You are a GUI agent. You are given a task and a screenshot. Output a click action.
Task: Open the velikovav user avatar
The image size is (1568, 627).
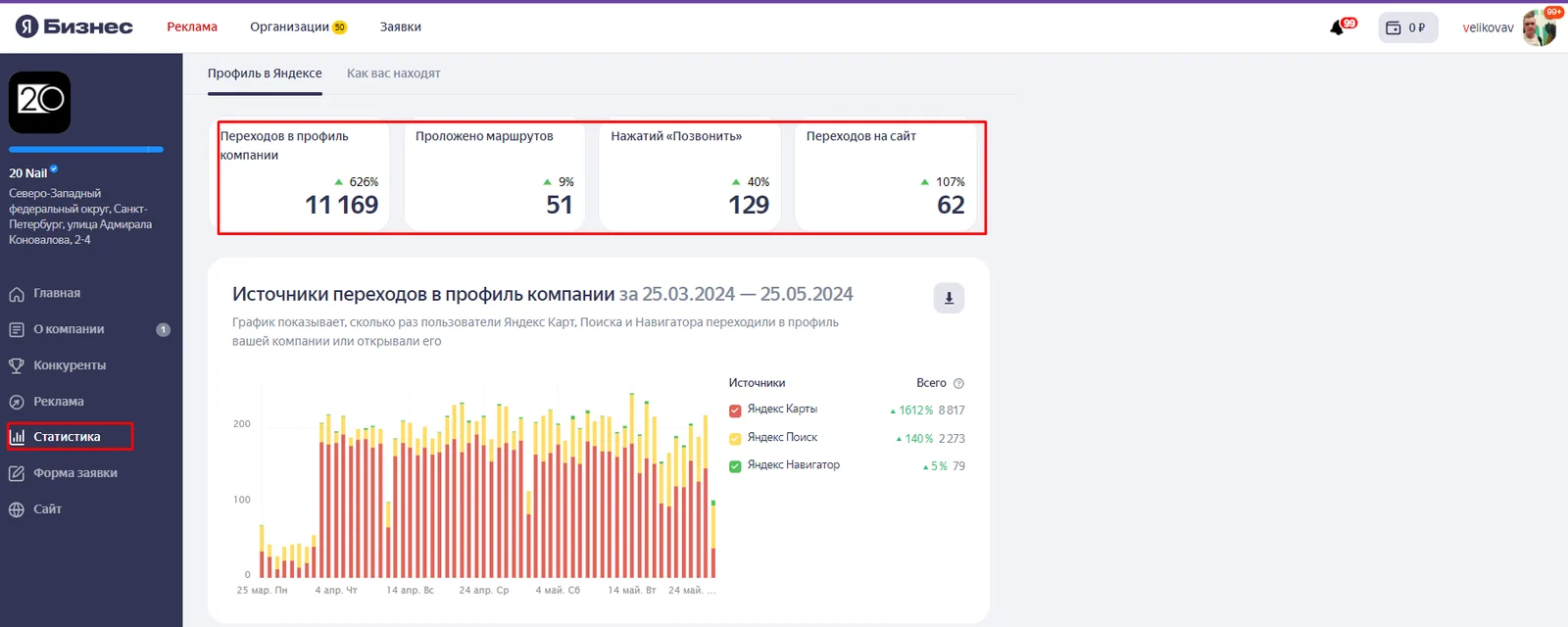[1539, 27]
